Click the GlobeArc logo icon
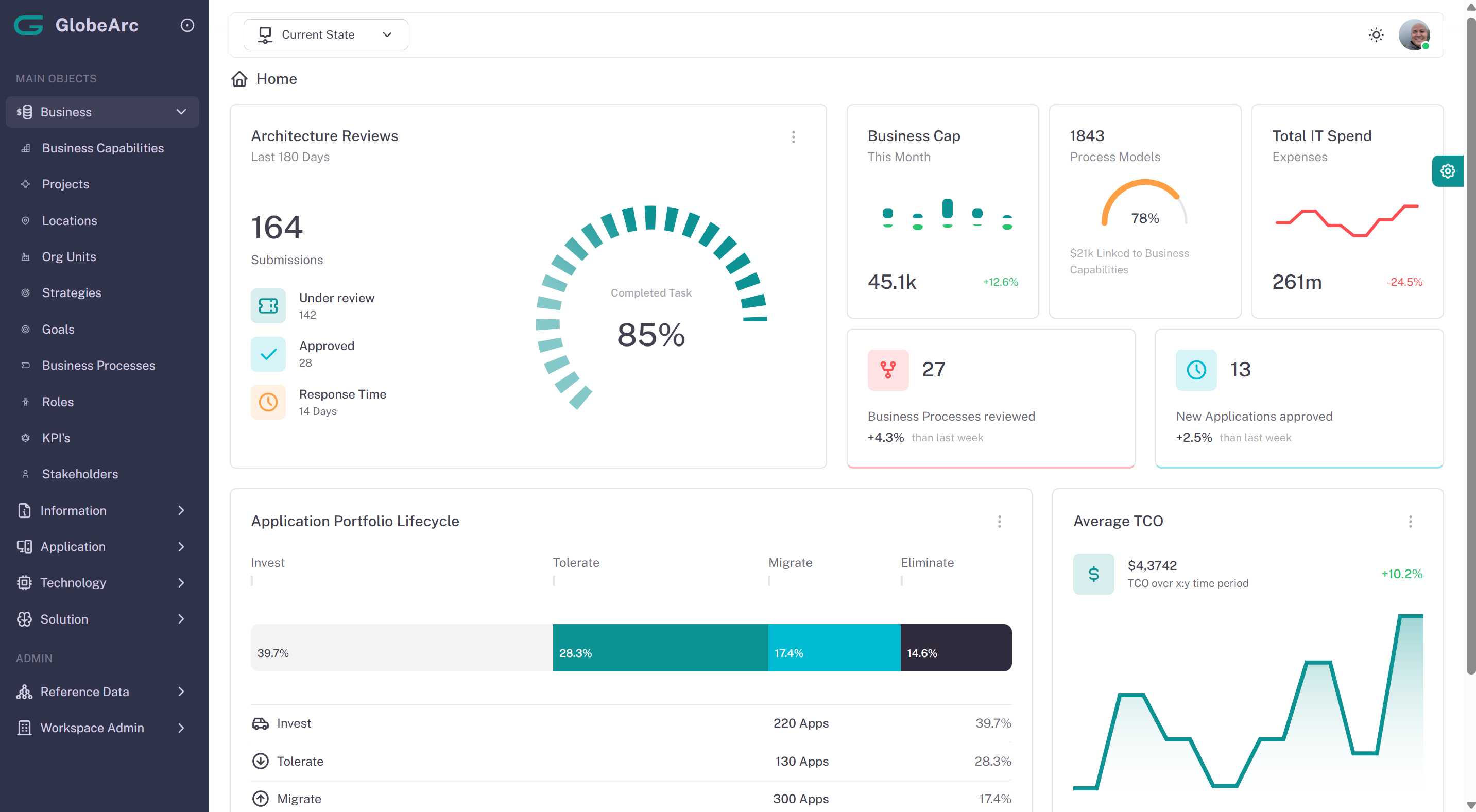The height and width of the screenshot is (812, 1476). [x=29, y=25]
